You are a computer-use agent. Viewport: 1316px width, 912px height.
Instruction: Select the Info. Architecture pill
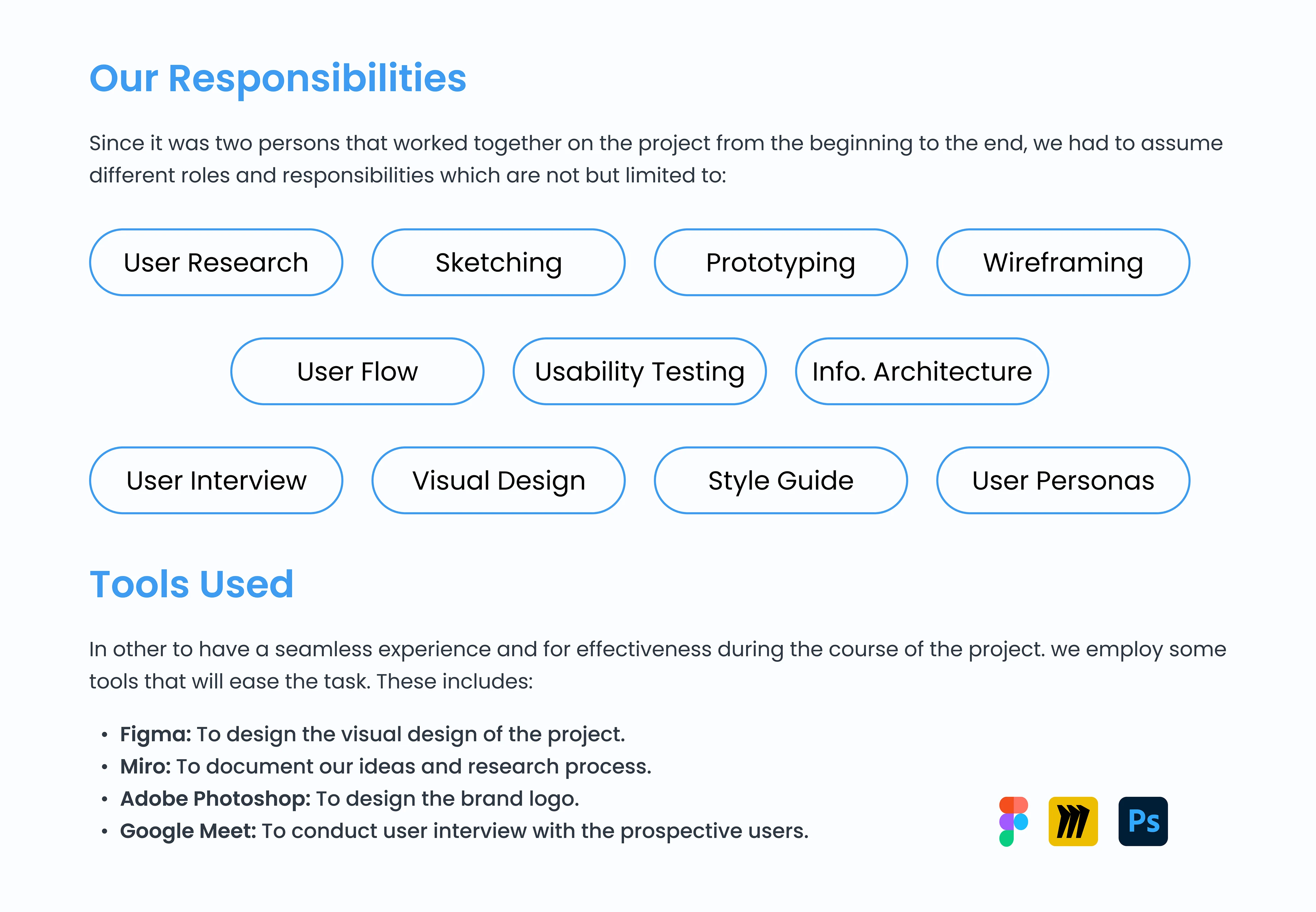[921, 371]
